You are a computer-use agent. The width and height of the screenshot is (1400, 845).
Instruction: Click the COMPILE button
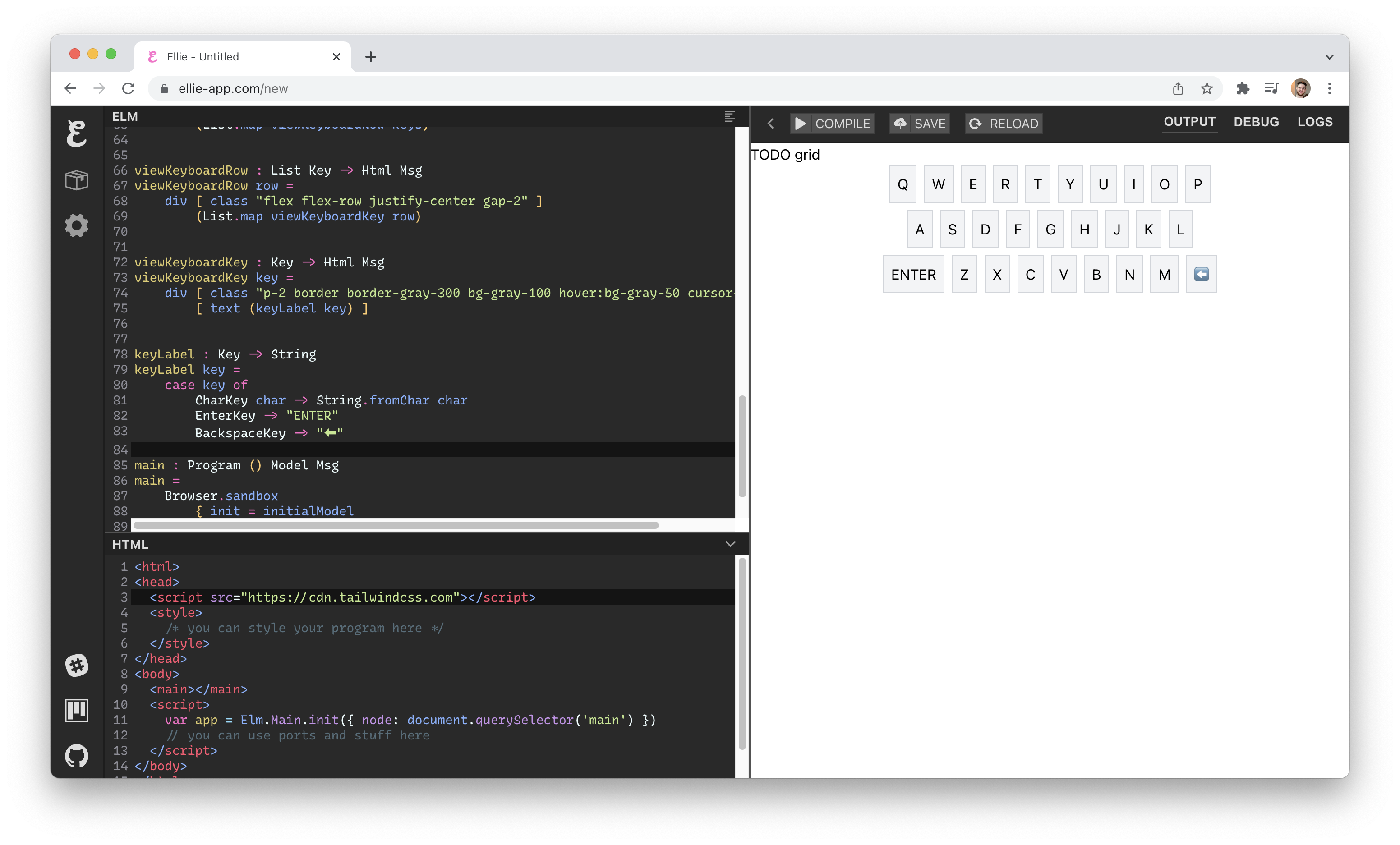point(833,123)
